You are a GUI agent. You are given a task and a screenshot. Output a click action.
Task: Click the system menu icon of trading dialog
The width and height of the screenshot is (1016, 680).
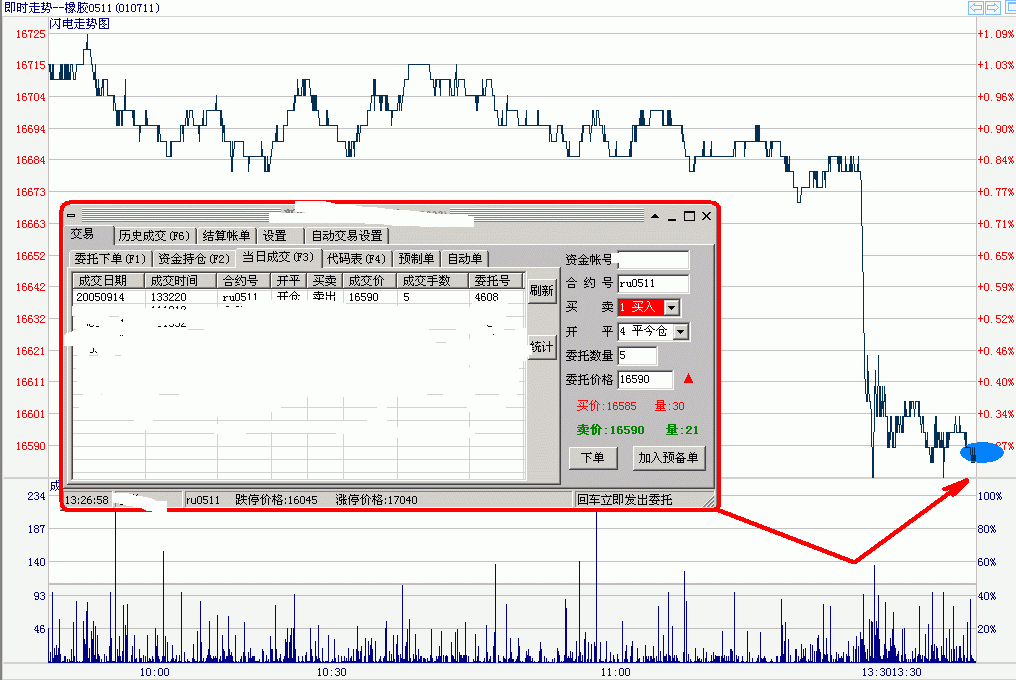[71, 216]
